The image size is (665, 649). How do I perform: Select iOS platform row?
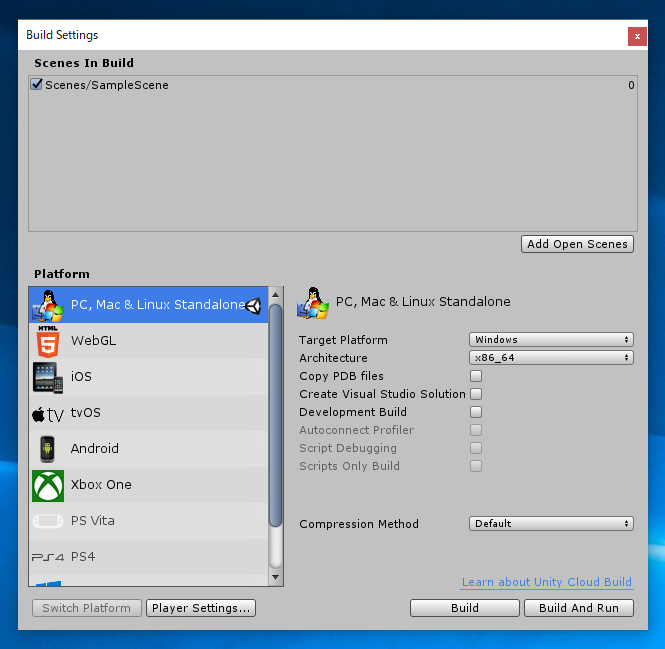tap(148, 377)
